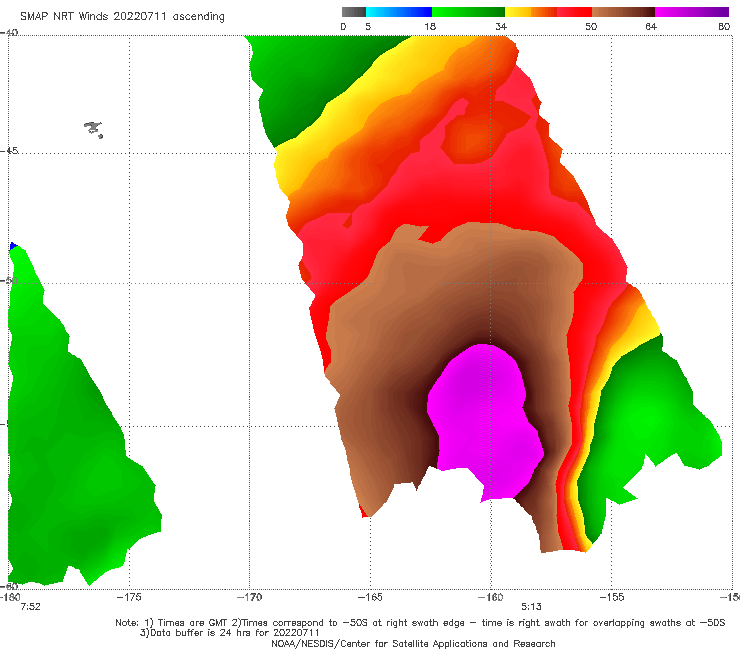This screenshot has height=650, width=740.
Task: Click the '-160' longitude axis label
Action: coord(491,597)
